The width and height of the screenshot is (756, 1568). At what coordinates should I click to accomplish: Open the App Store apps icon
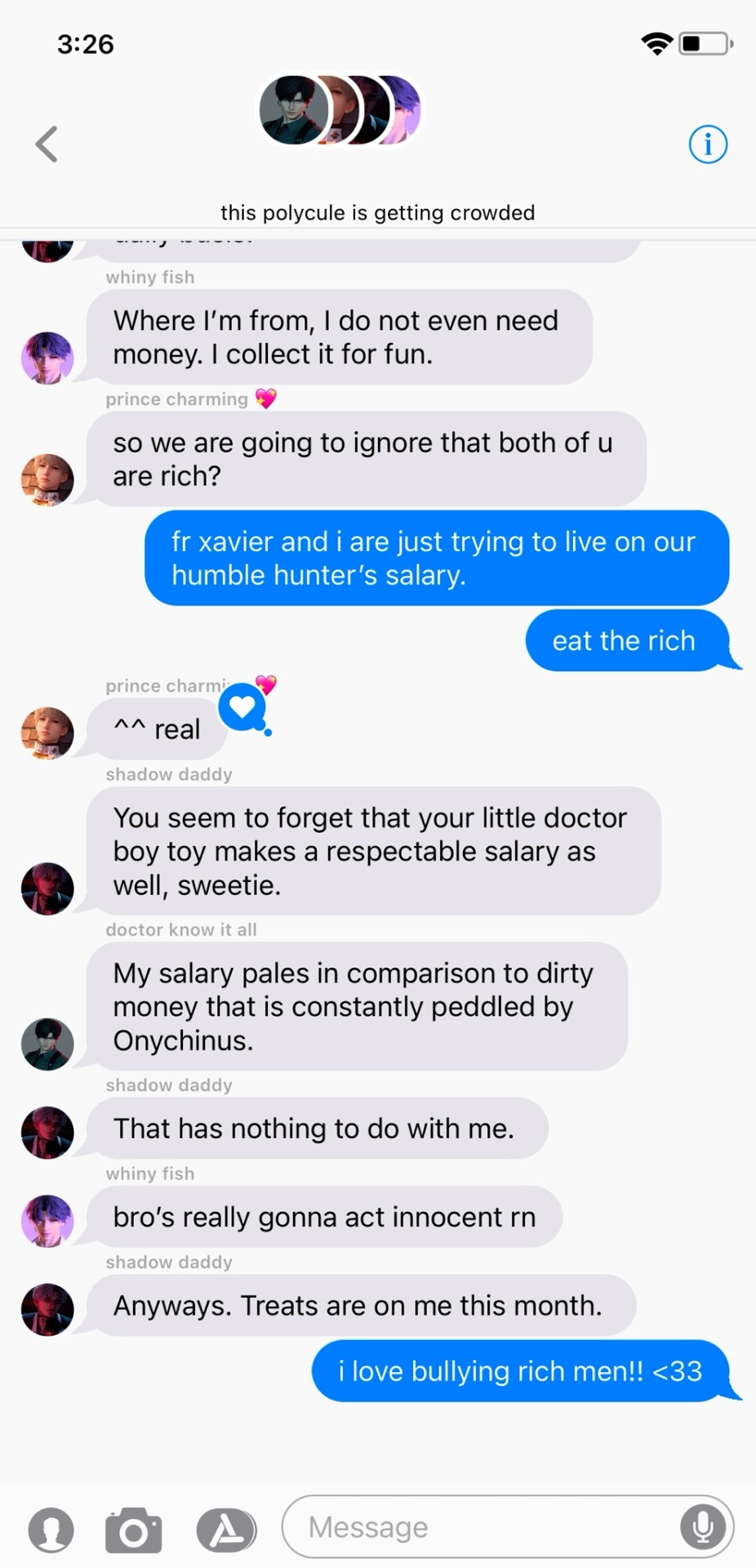226,1530
